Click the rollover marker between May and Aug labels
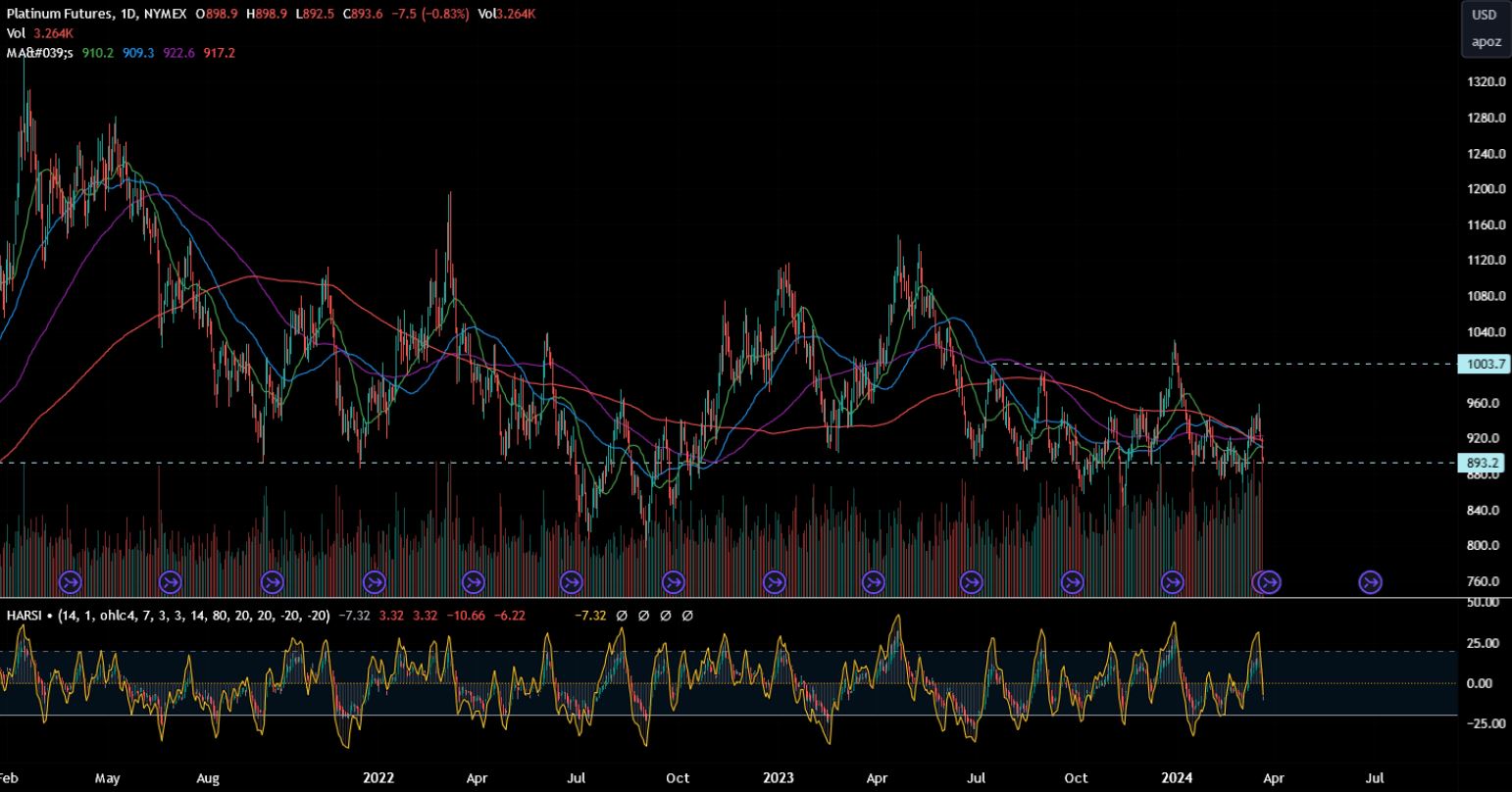 (x=171, y=583)
